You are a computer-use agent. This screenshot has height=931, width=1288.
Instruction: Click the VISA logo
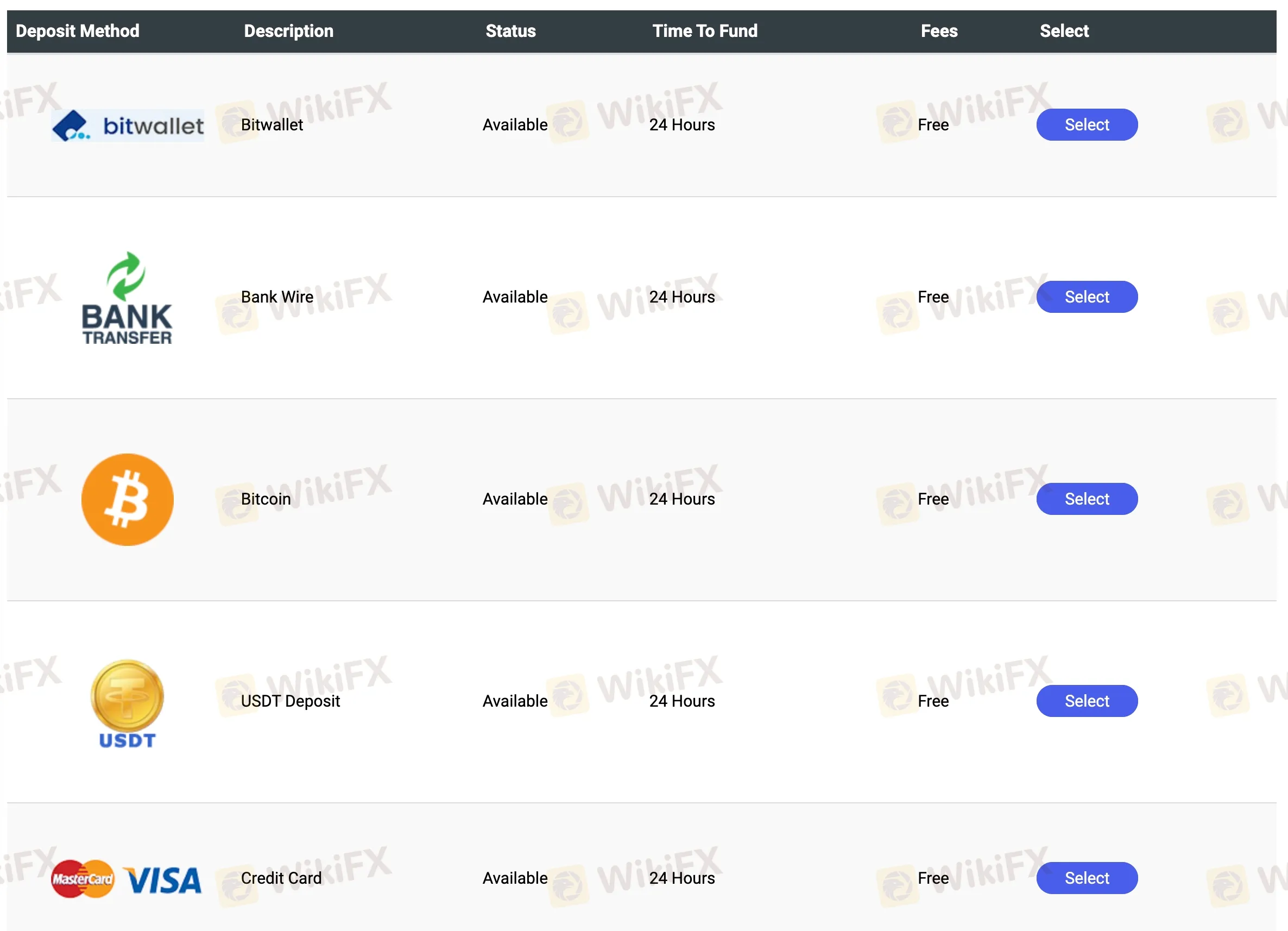click(163, 880)
